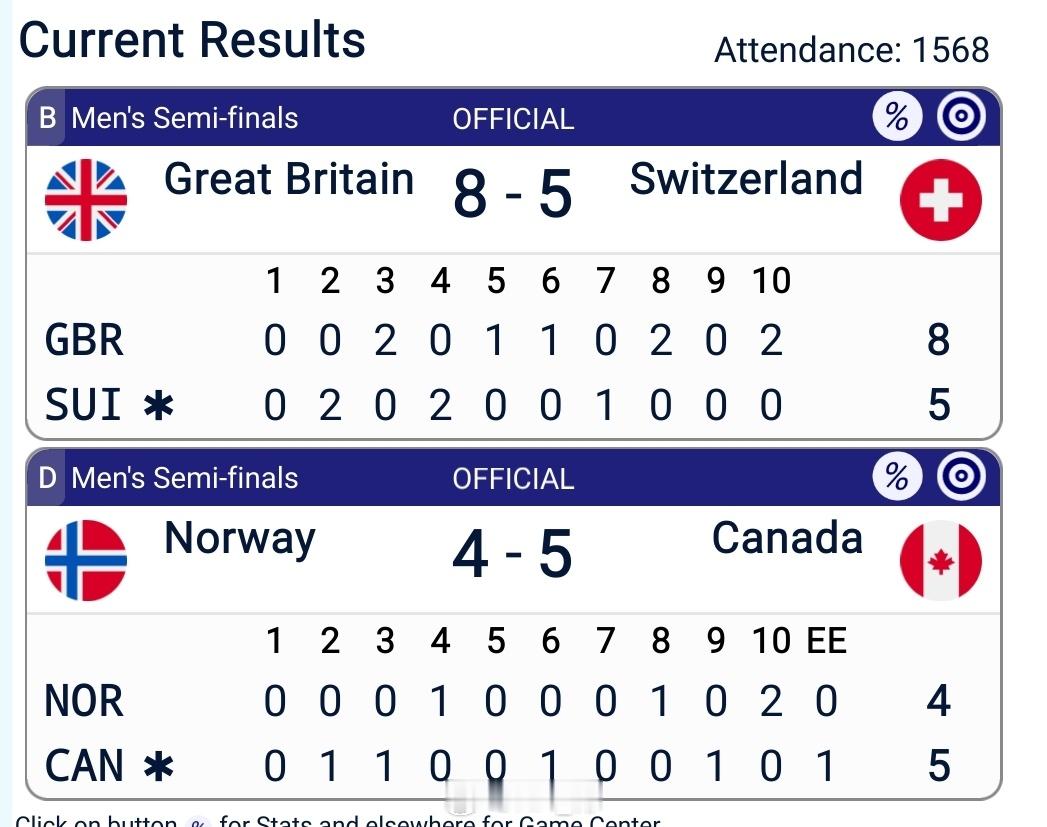
Task: Select the Great Britain team name
Action: pyautogui.click(x=288, y=180)
